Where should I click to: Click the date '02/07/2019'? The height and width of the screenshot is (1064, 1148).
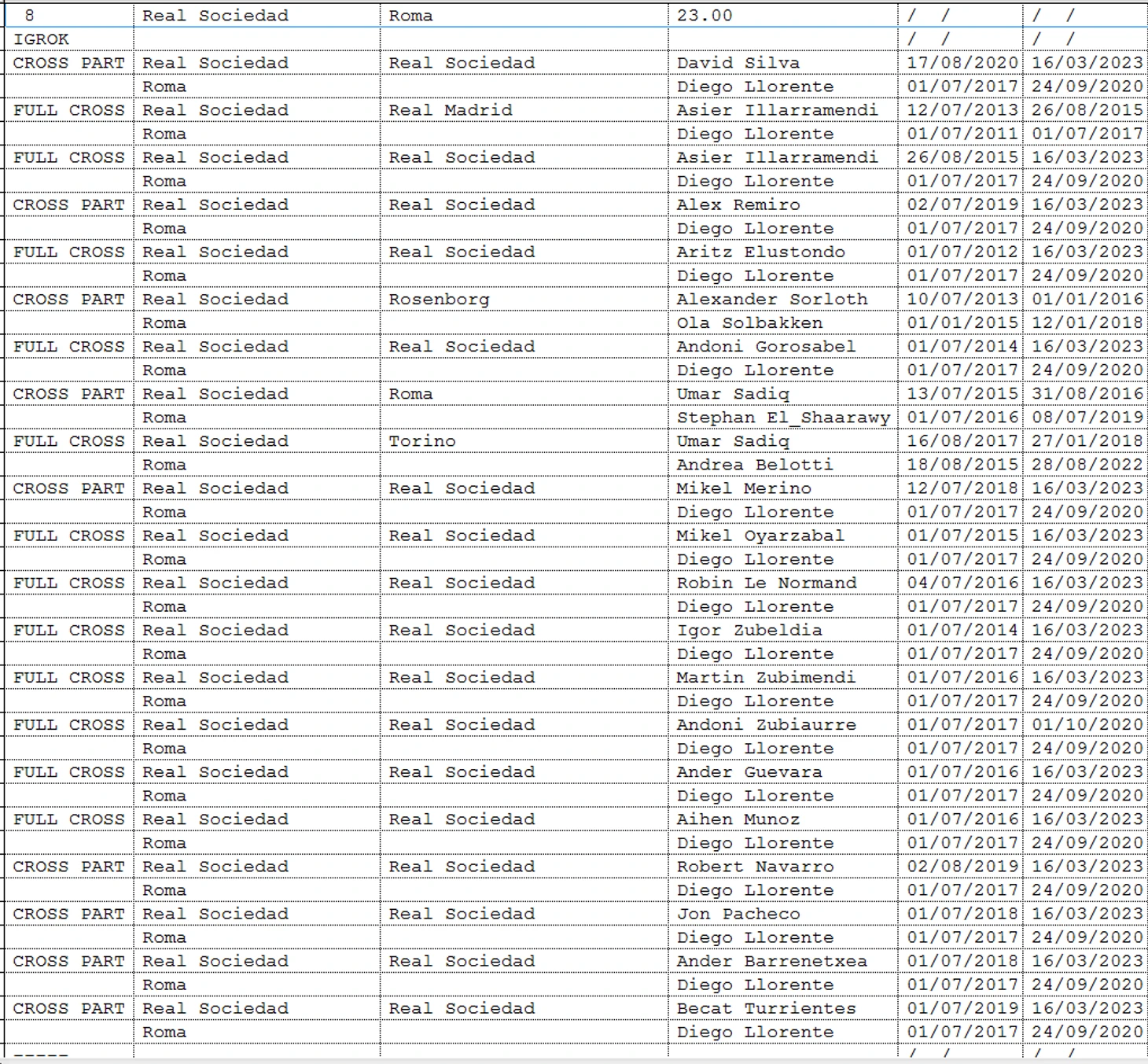[962, 204]
